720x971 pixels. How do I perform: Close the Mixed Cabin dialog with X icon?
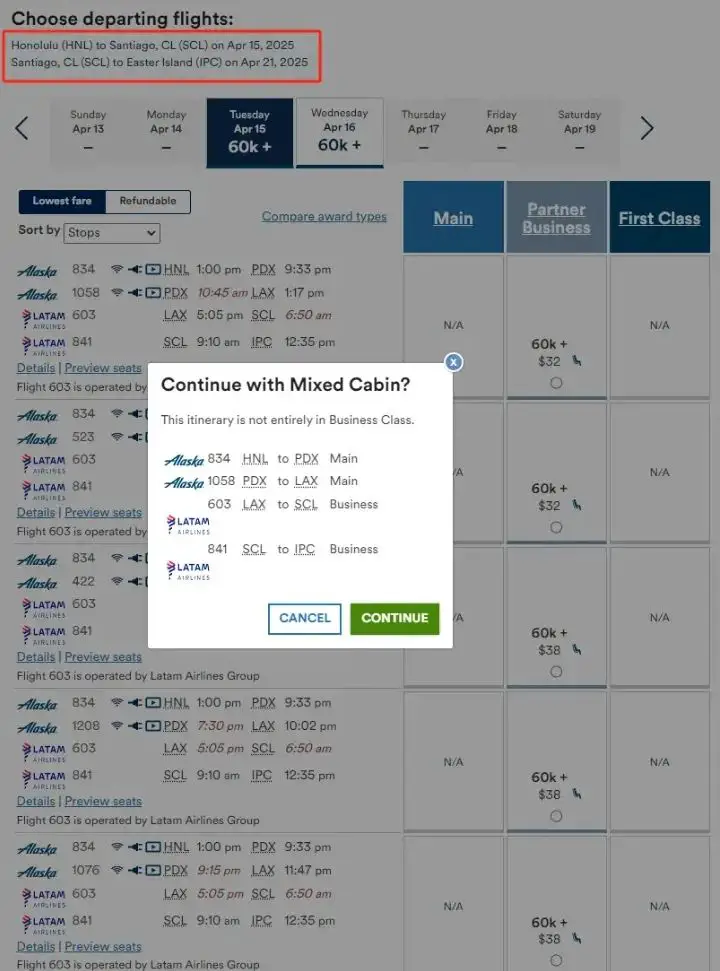pyautogui.click(x=453, y=362)
